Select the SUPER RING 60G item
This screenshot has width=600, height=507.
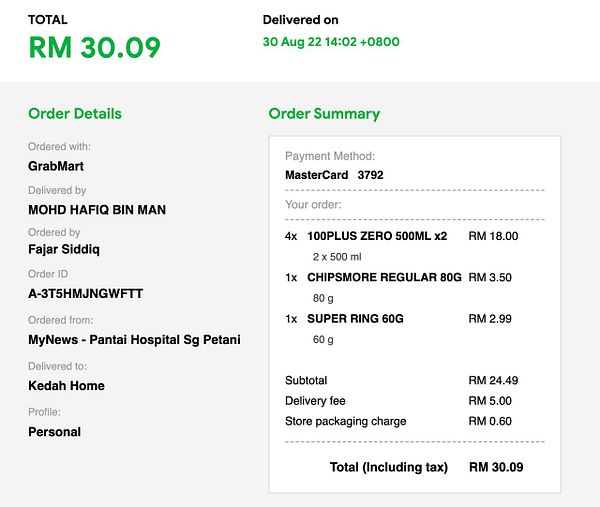tap(355, 318)
